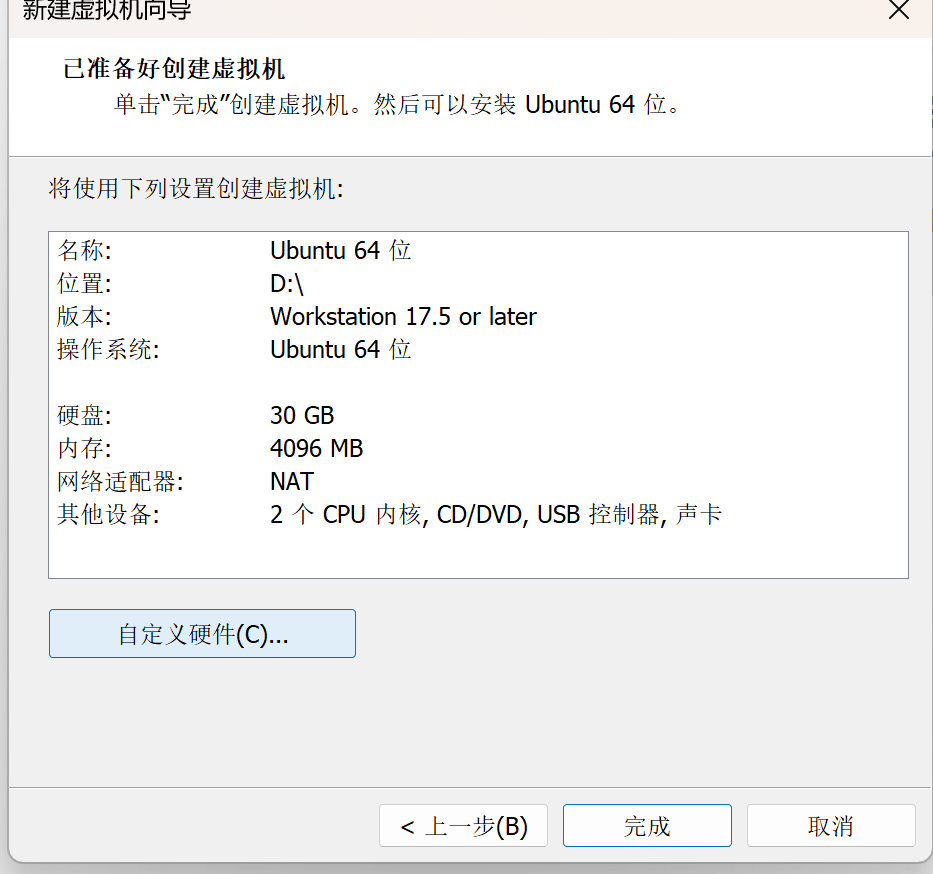Click the location value D:\

pyautogui.click(x=287, y=284)
